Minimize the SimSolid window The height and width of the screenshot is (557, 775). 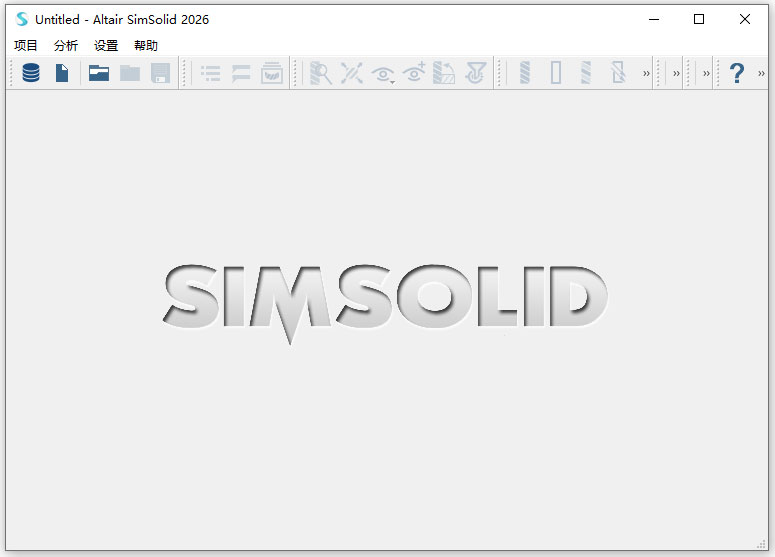point(654,19)
